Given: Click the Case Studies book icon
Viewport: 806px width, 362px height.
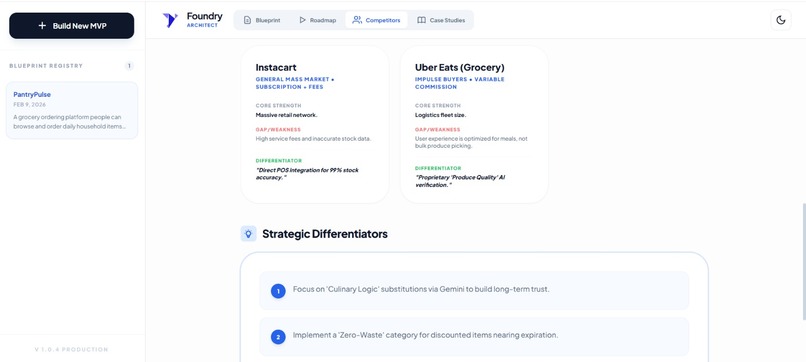Looking at the screenshot, I should click(x=422, y=21).
